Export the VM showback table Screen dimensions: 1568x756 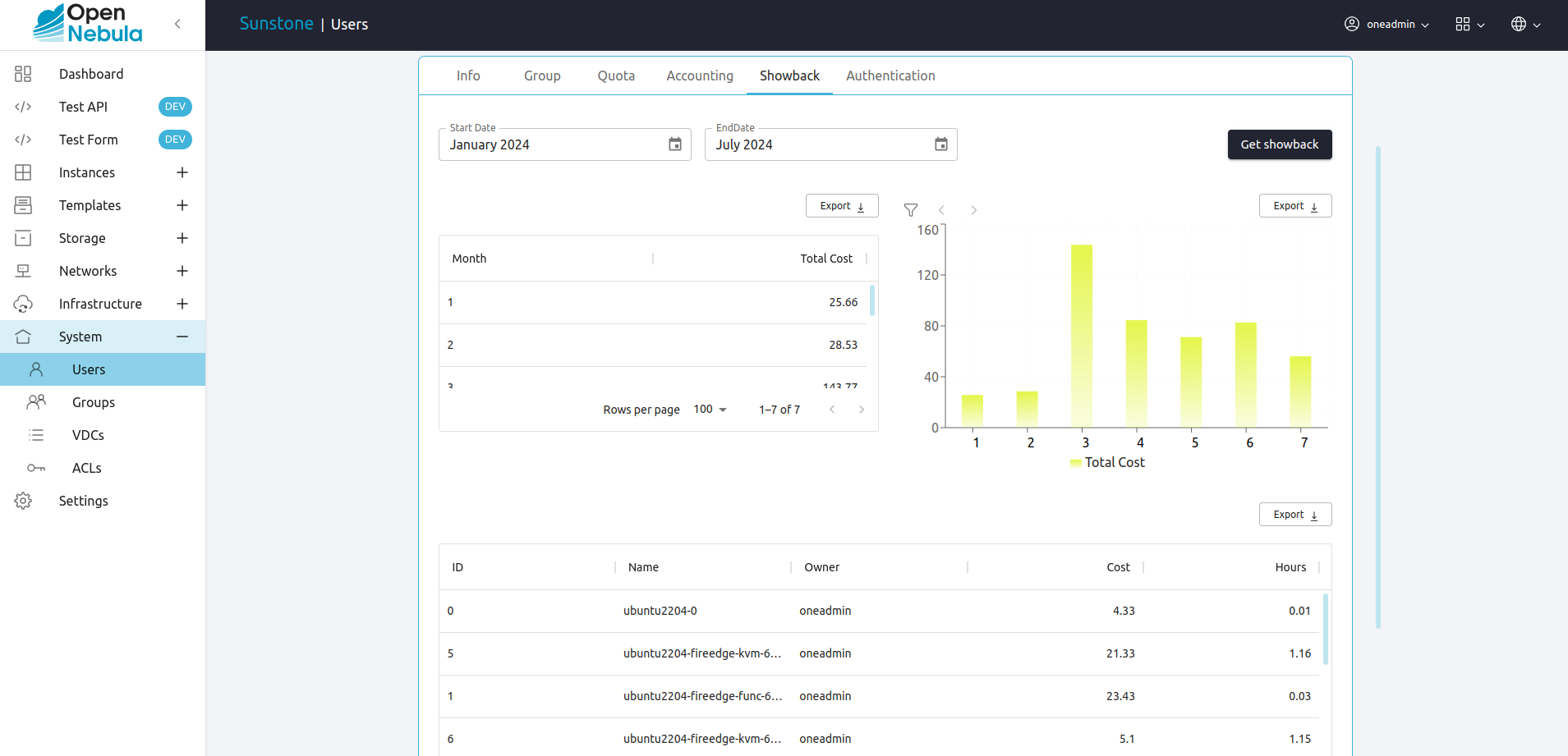click(1295, 515)
